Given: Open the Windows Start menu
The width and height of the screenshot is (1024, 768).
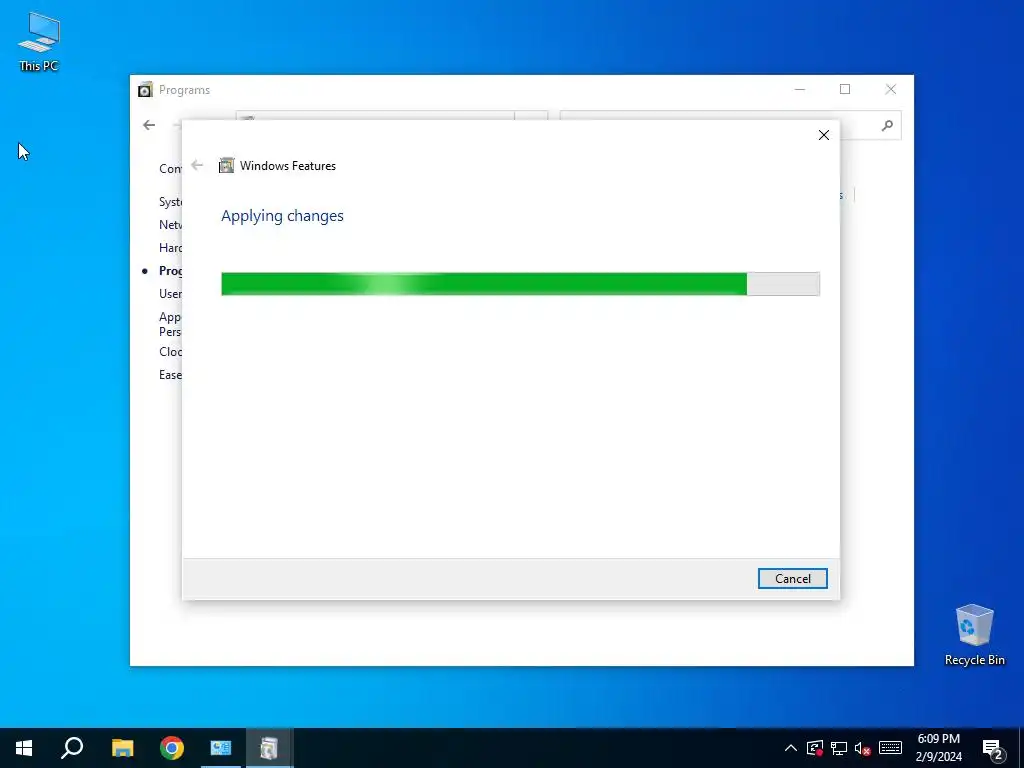Looking at the screenshot, I should click(24, 748).
